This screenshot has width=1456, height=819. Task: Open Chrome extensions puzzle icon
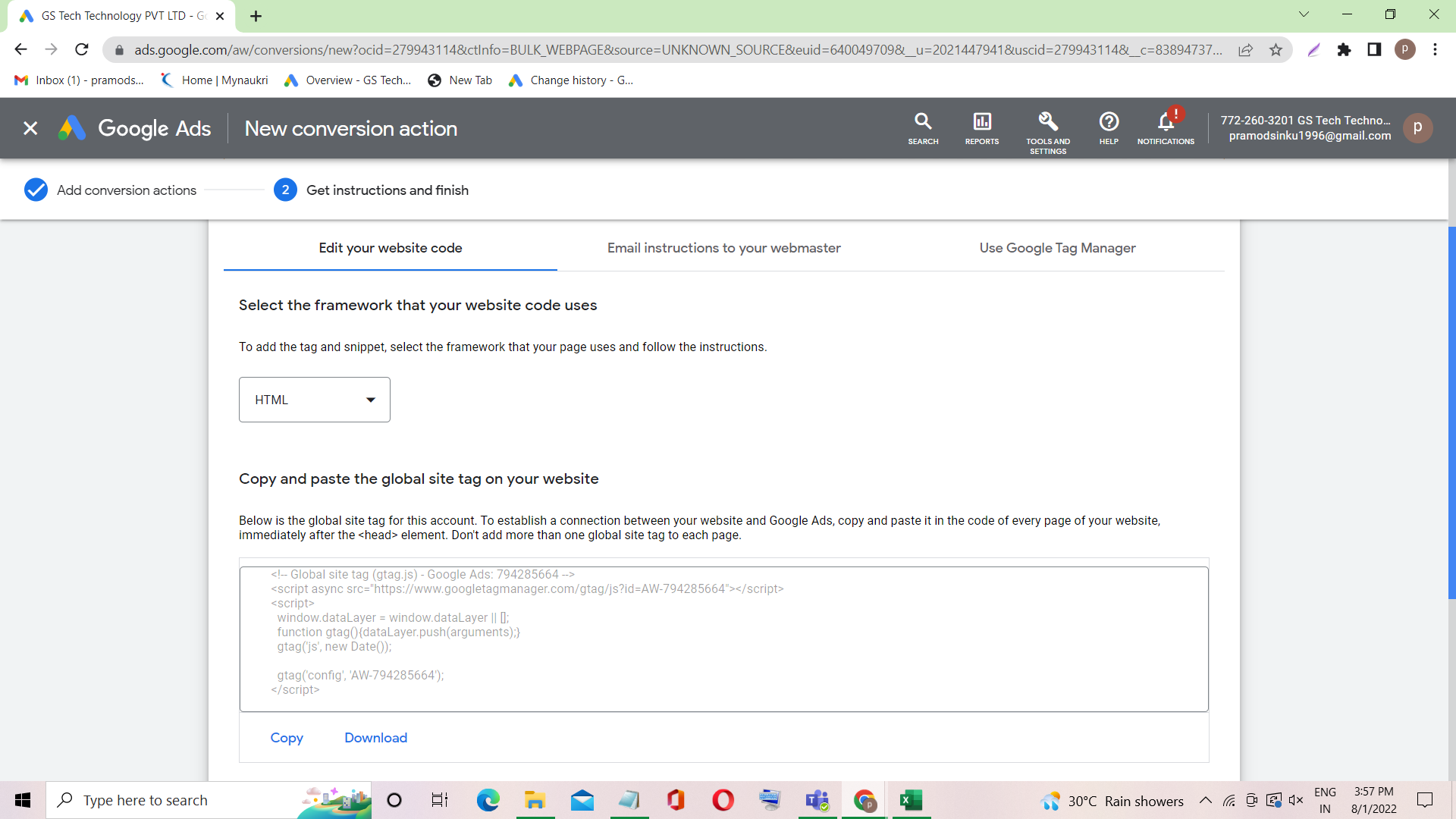point(1344,50)
